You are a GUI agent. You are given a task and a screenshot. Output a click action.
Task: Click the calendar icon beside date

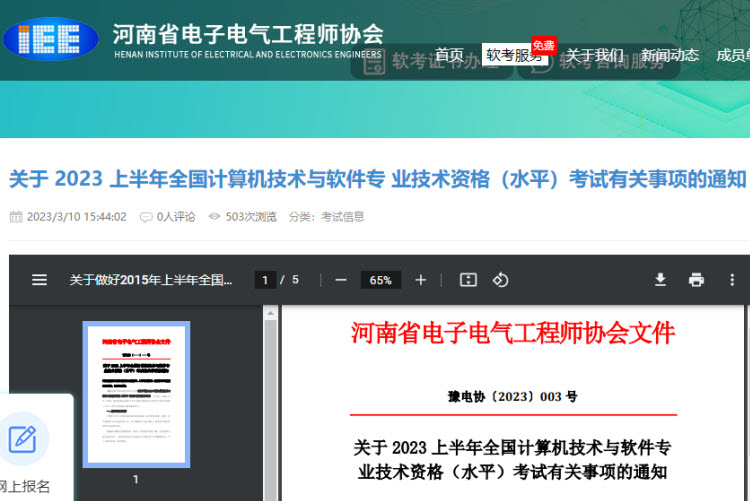[16, 217]
